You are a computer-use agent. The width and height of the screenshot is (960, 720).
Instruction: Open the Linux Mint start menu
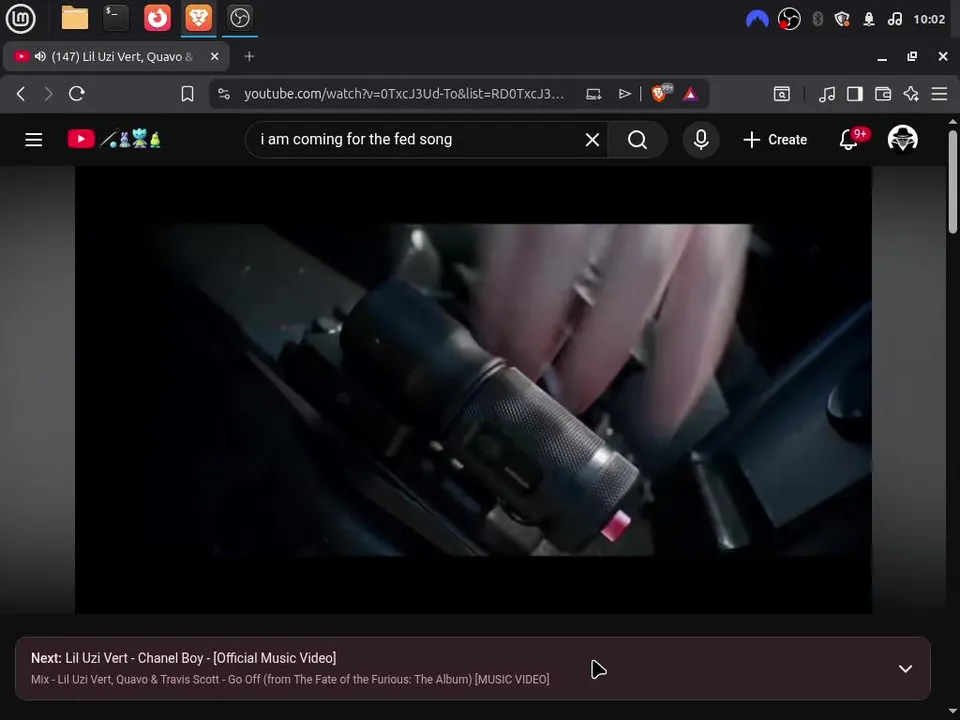[20, 18]
